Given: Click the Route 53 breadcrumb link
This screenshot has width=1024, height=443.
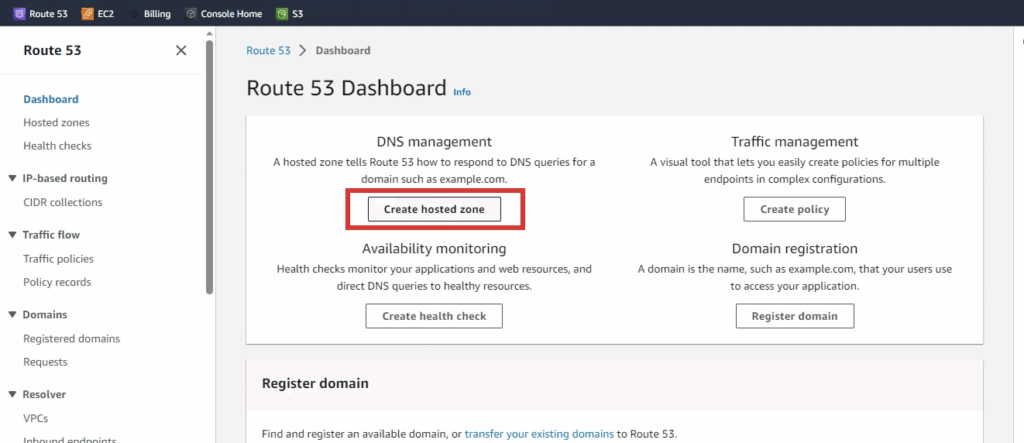Looking at the screenshot, I should (x=268, y=50).
